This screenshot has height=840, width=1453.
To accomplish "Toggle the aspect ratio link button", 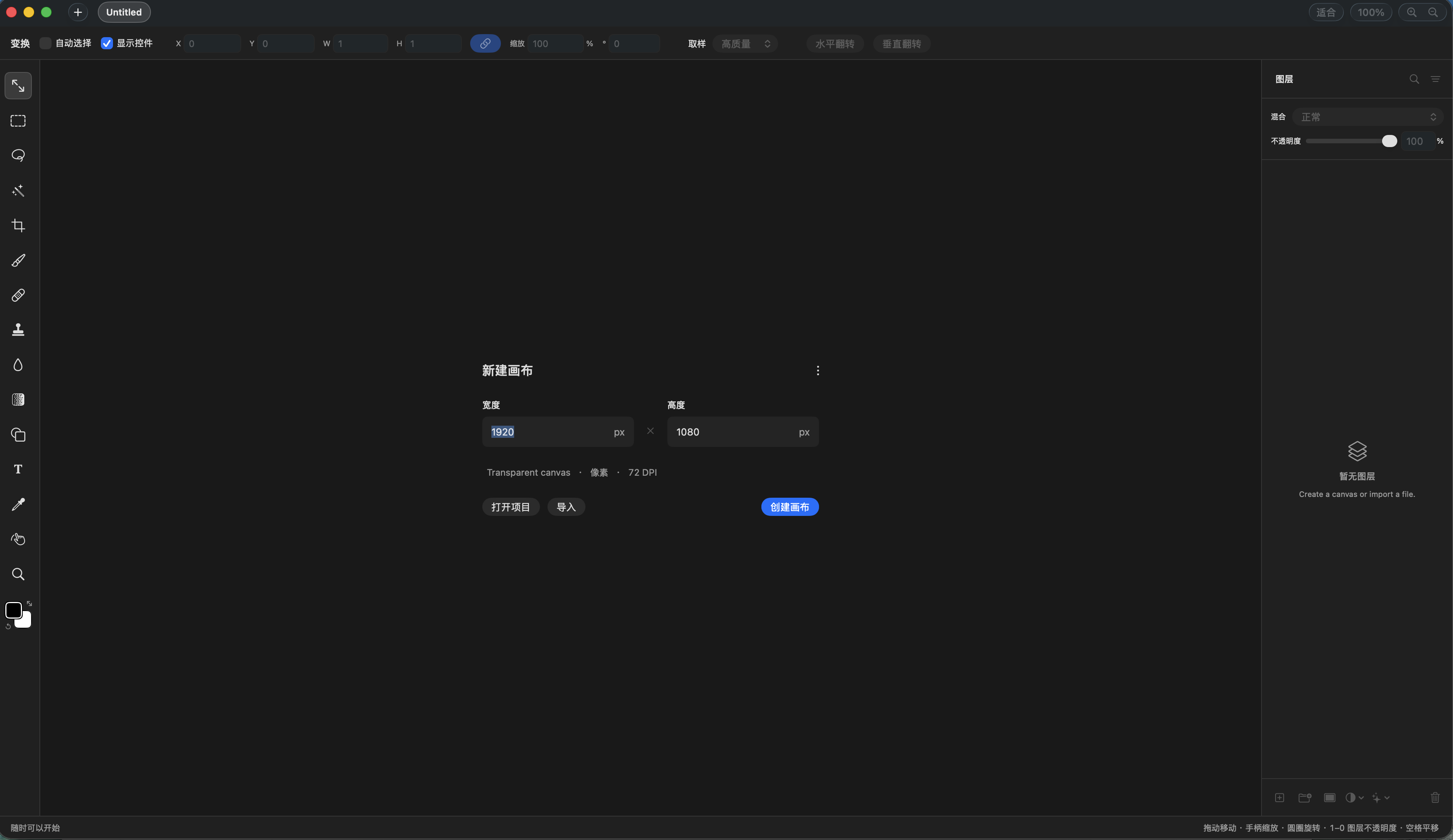I will pyautogui.click(x=485, y=43).
